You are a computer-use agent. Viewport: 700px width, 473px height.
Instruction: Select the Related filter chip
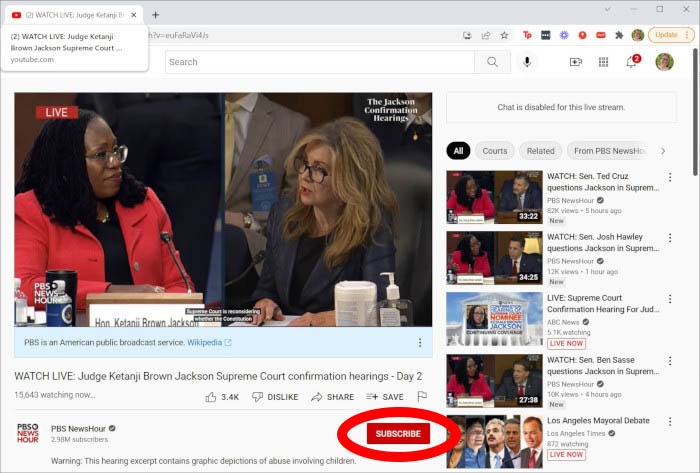[540, 151]
